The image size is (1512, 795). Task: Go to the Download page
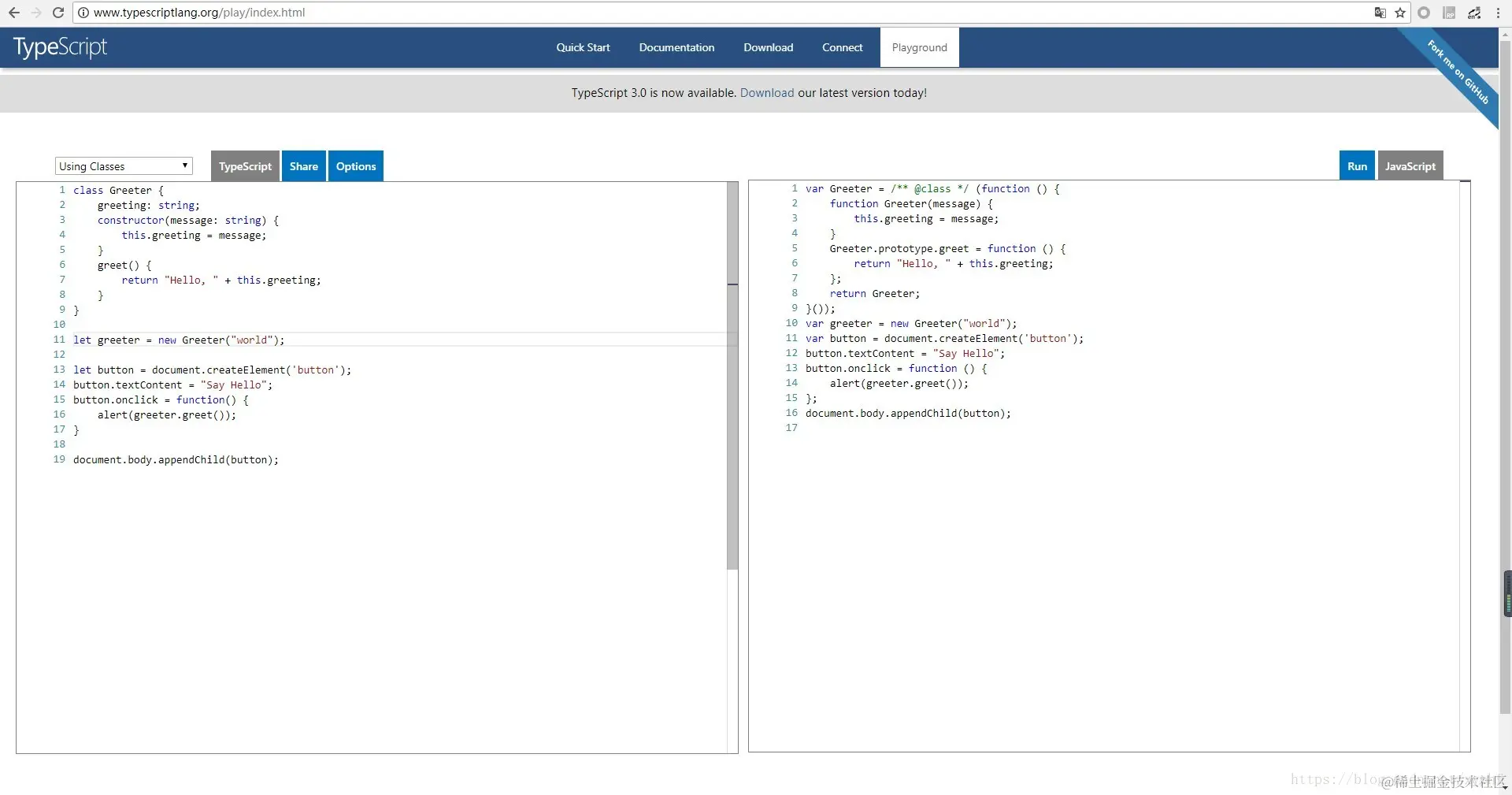coord(768,47)
